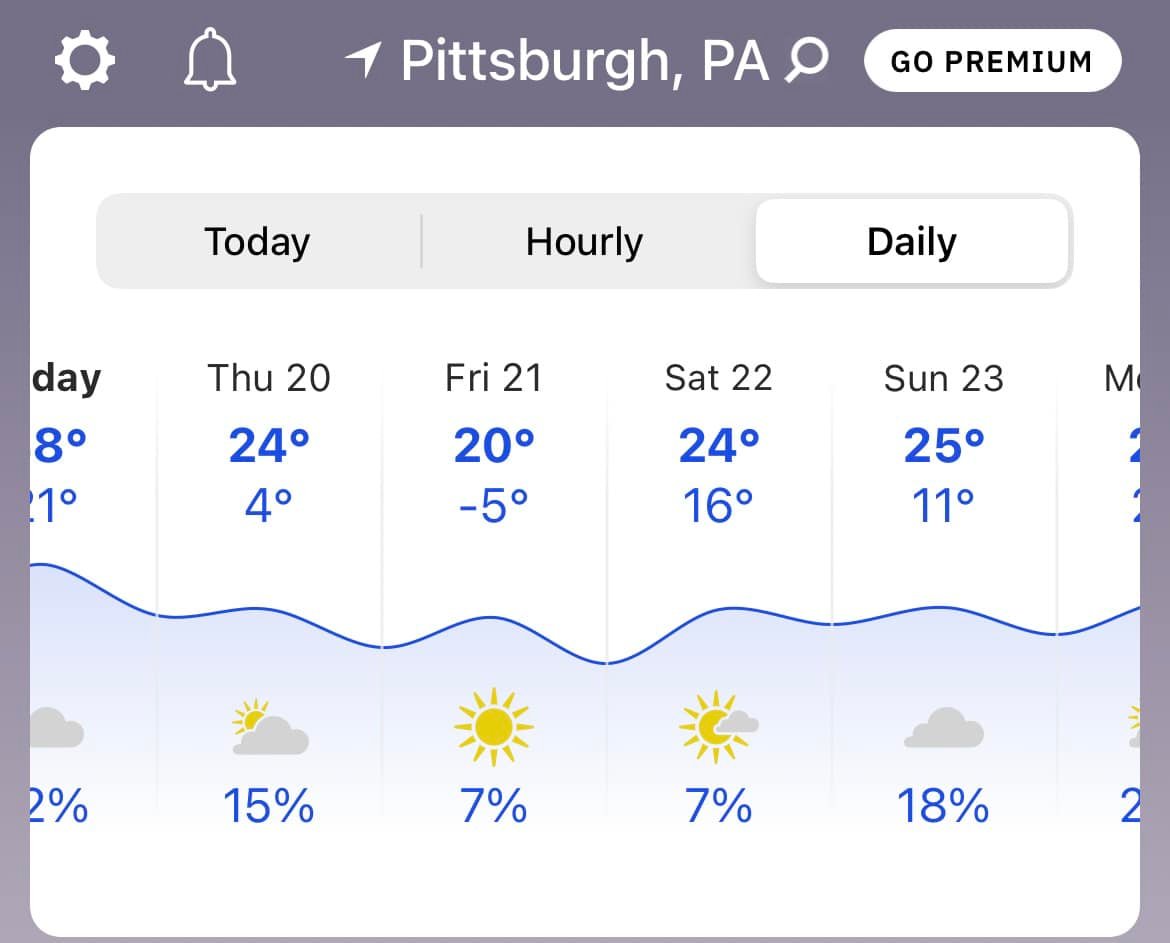Tap the Pittsburgh, PA location title

585,60
